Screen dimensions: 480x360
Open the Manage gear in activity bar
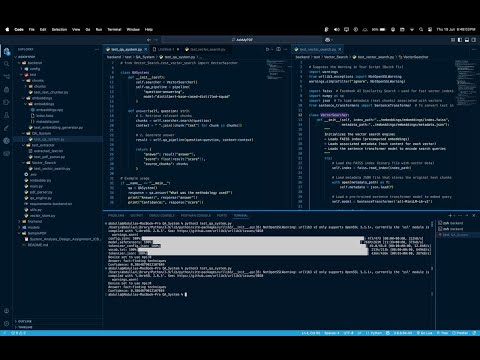coord(6,323)
